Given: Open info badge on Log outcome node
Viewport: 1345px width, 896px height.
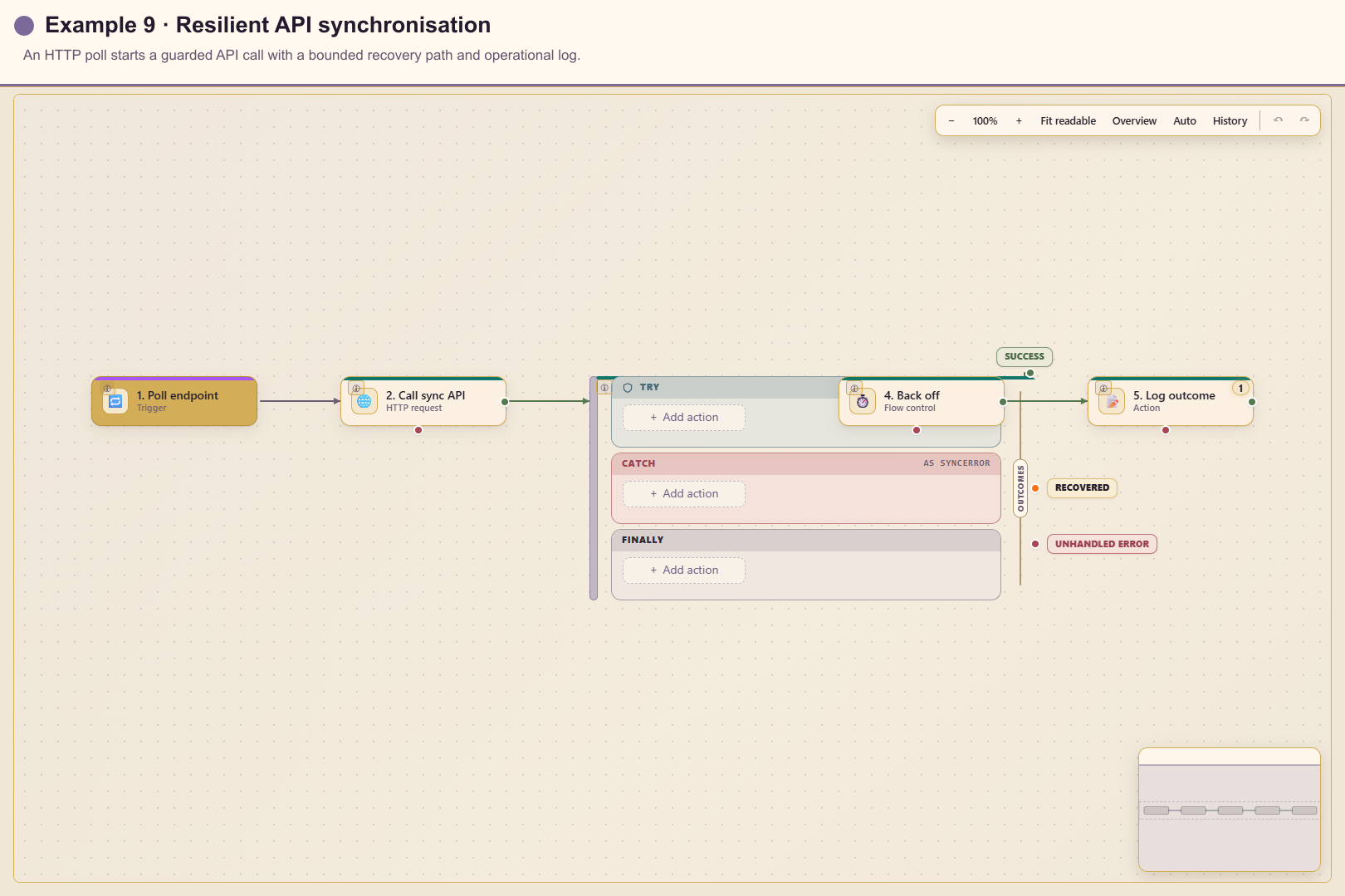Looking at the screenshot, I should pyautogui.click(x=1103, y=389).
